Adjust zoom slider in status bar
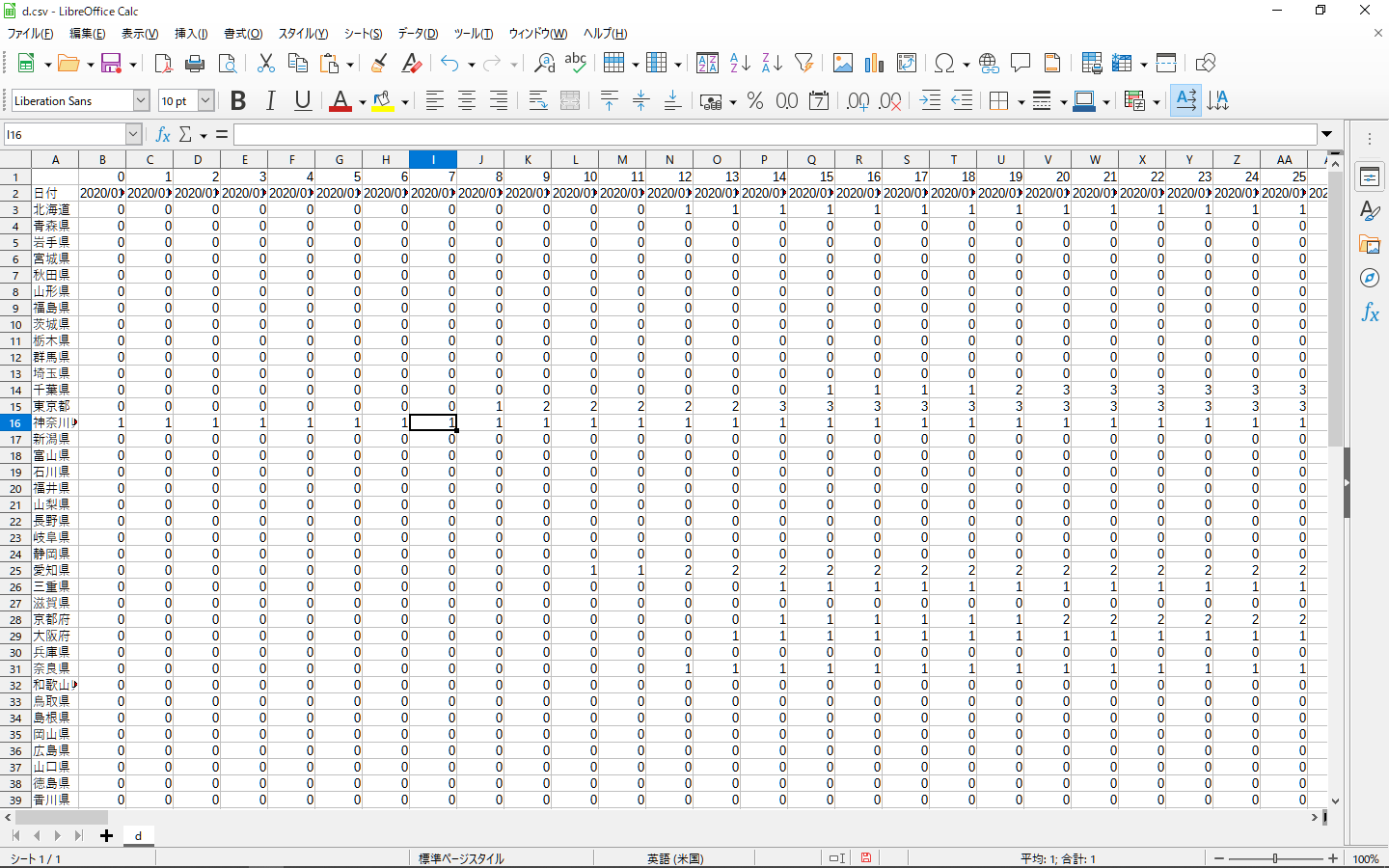The image size is (1389, 868). pyautogui.click(x=1276, y=858)
